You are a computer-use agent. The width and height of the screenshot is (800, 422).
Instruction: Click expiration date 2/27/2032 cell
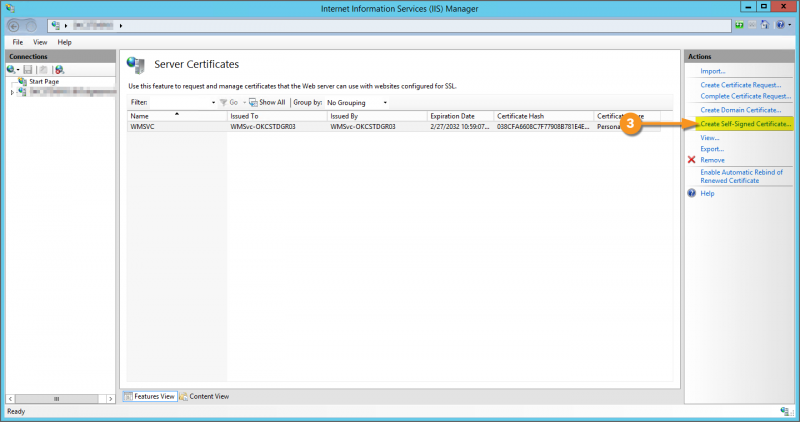460,127
